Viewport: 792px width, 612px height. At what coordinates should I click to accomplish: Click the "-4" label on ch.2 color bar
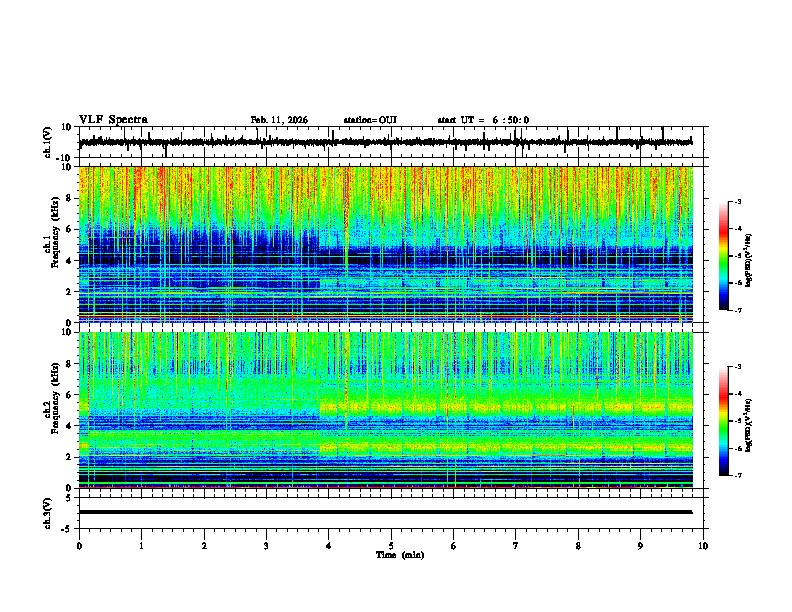tap(737, 393)
